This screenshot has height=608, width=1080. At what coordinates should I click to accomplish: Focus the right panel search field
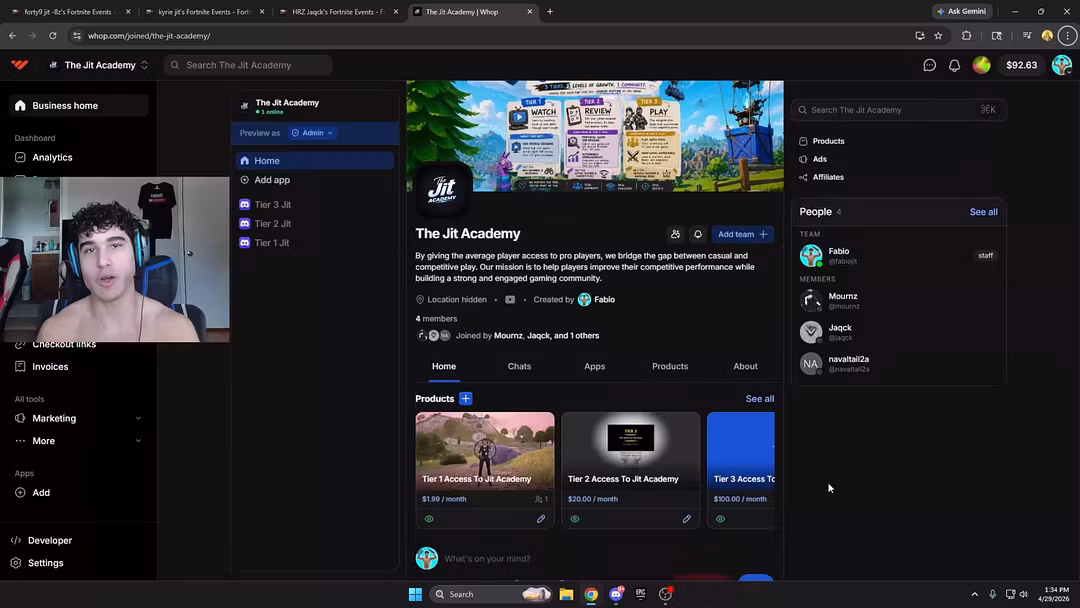(899, 110)
